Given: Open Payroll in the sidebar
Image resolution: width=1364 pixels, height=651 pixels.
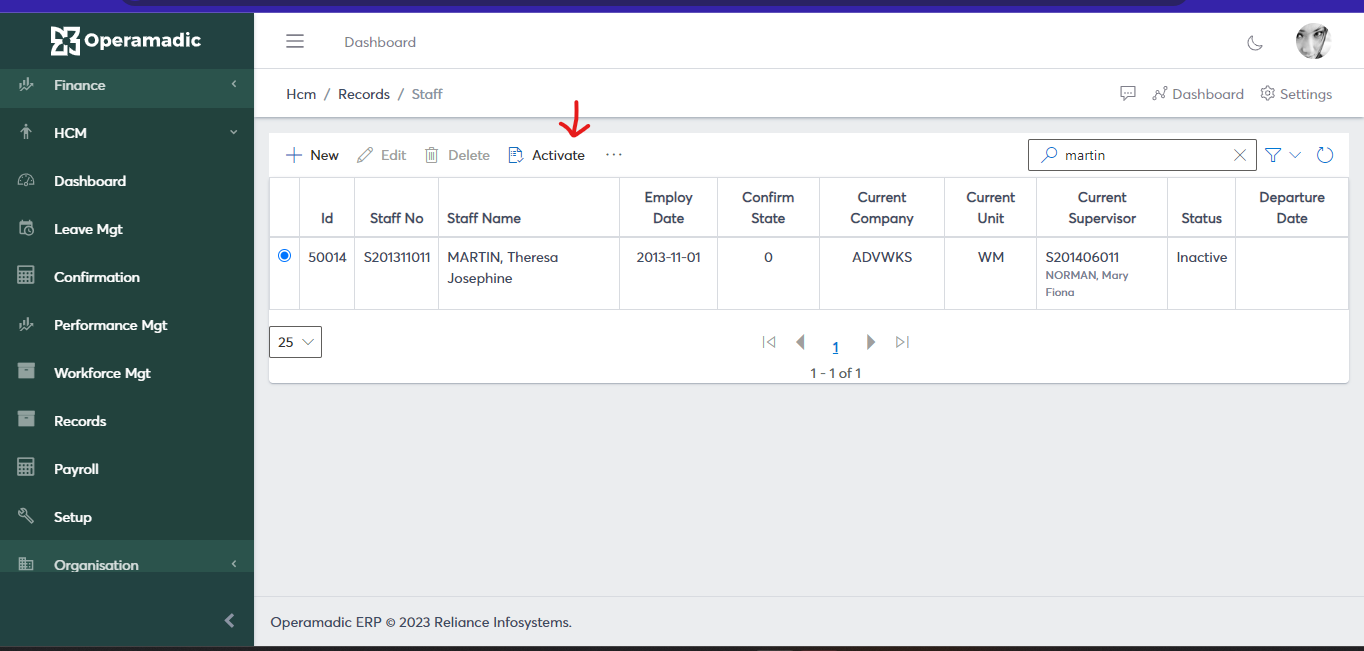Looking at the screenshot, I should point(127,469).
